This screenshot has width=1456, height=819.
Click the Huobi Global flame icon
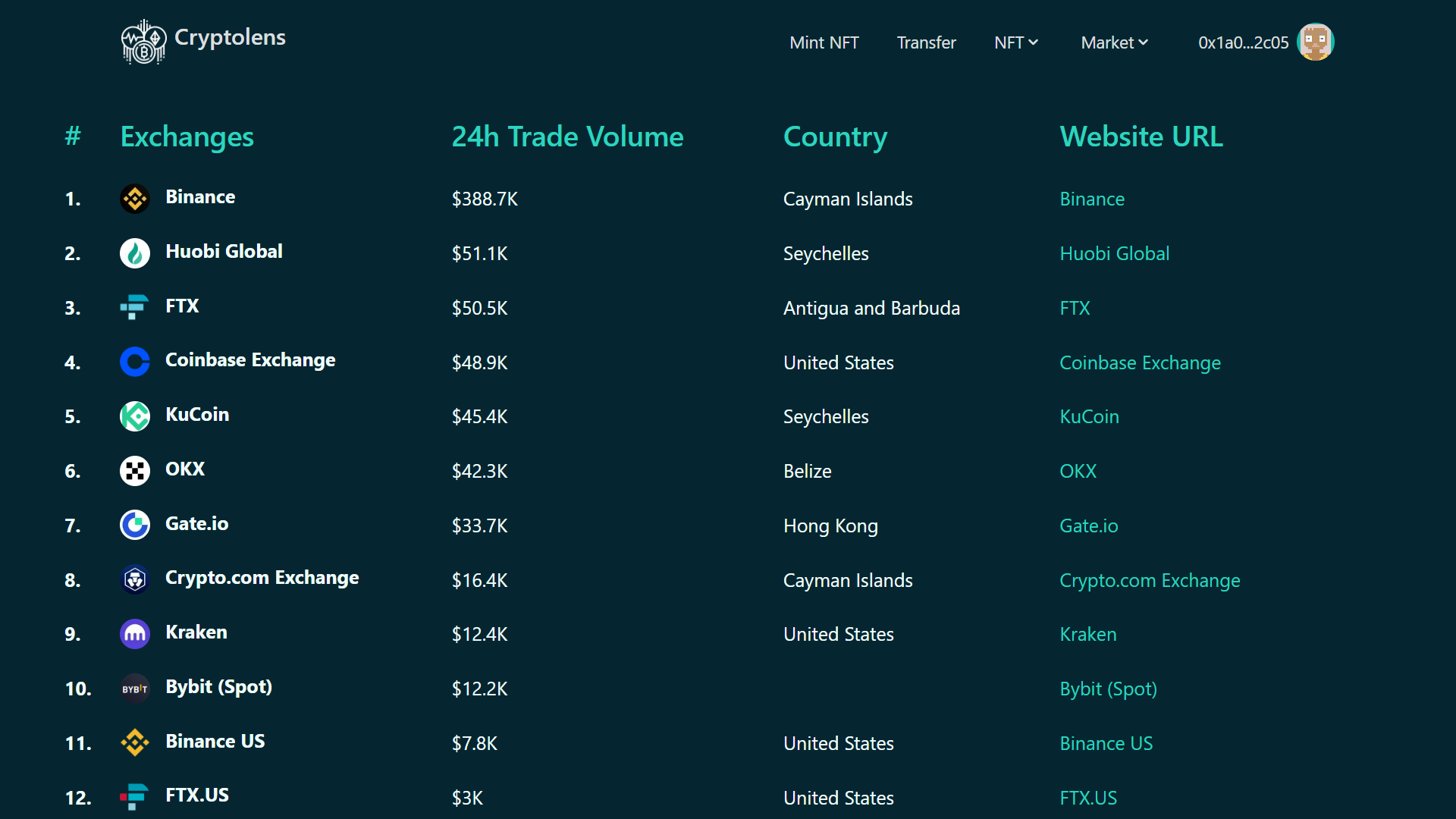135,253
